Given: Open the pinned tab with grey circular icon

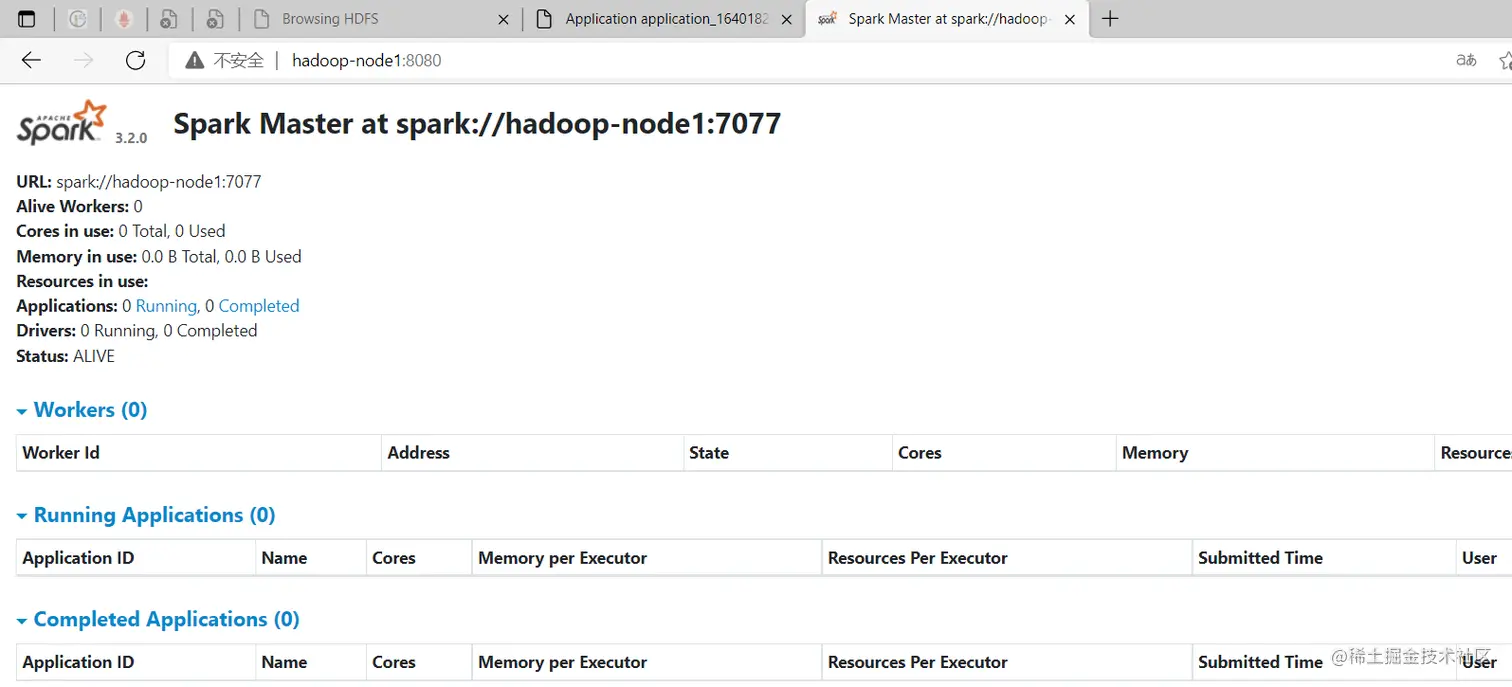Looking at the screenshot, I should tap(78, 19).
